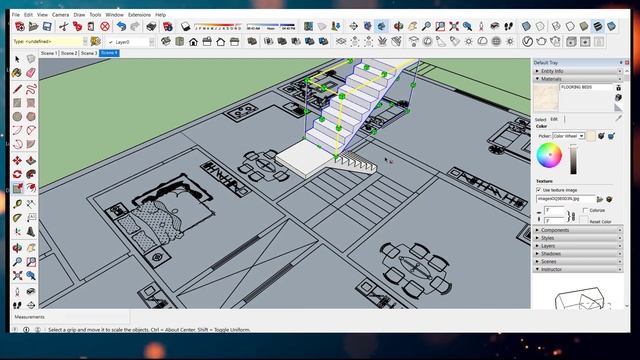Image resolution: width=640 pixels, height=360 pixels.
Task: Click the FLOORING material name field
Action: [586, 87]
